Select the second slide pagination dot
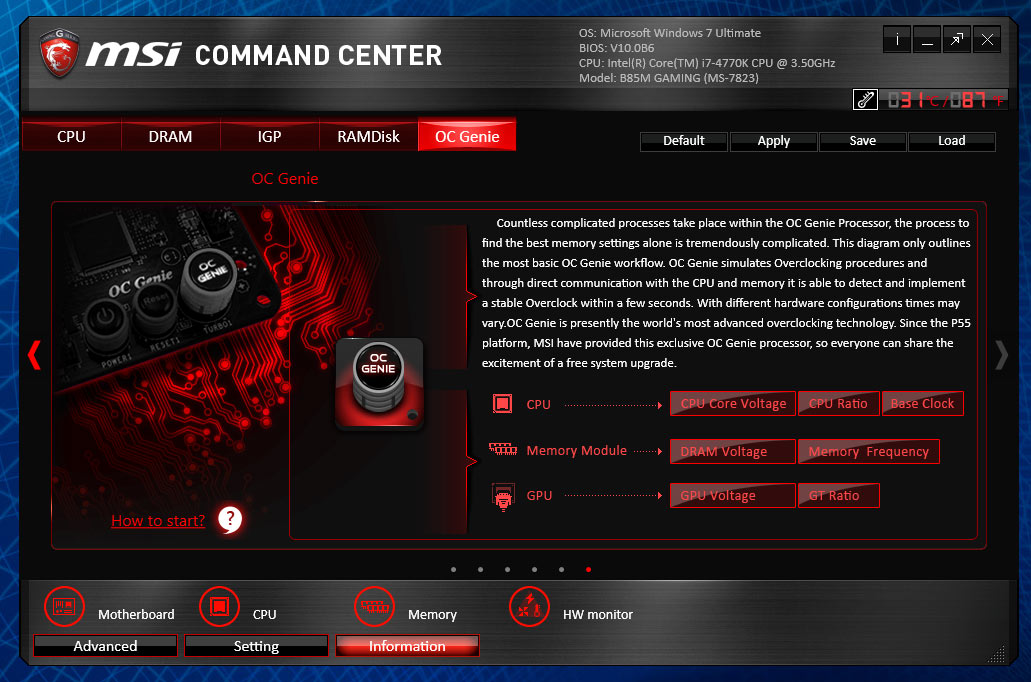Screen dimensions: 1031x682 [x=481, y=570]
